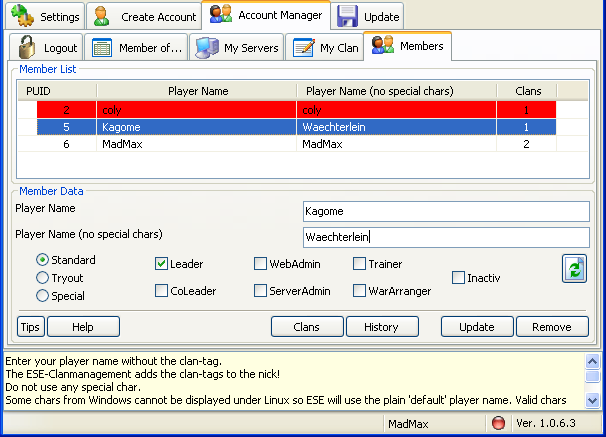Click the My Servers computer icon
606x437 pixels.
tap(207, 48)
